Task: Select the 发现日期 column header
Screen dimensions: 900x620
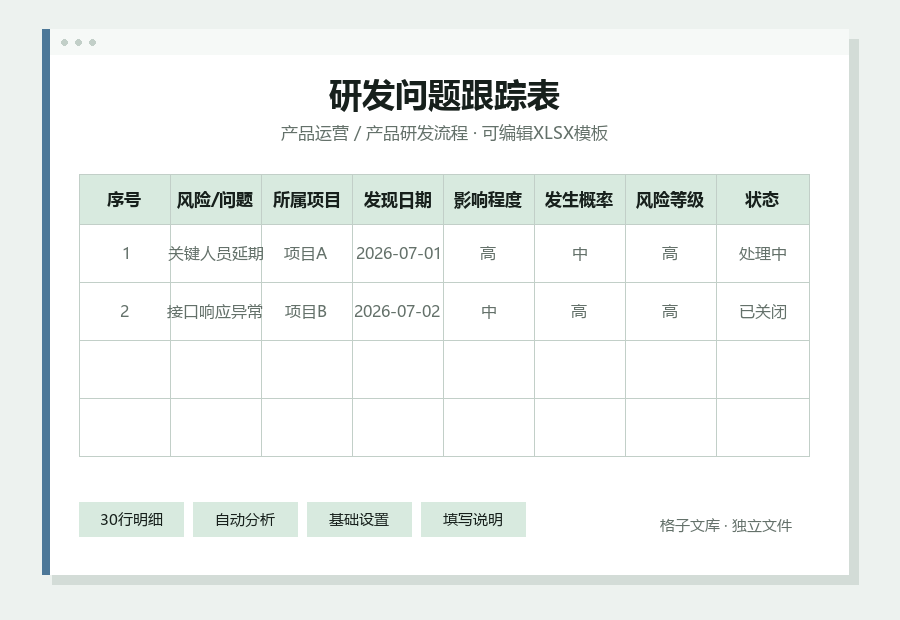Action: pyautogui.click(x=398, y=200)
